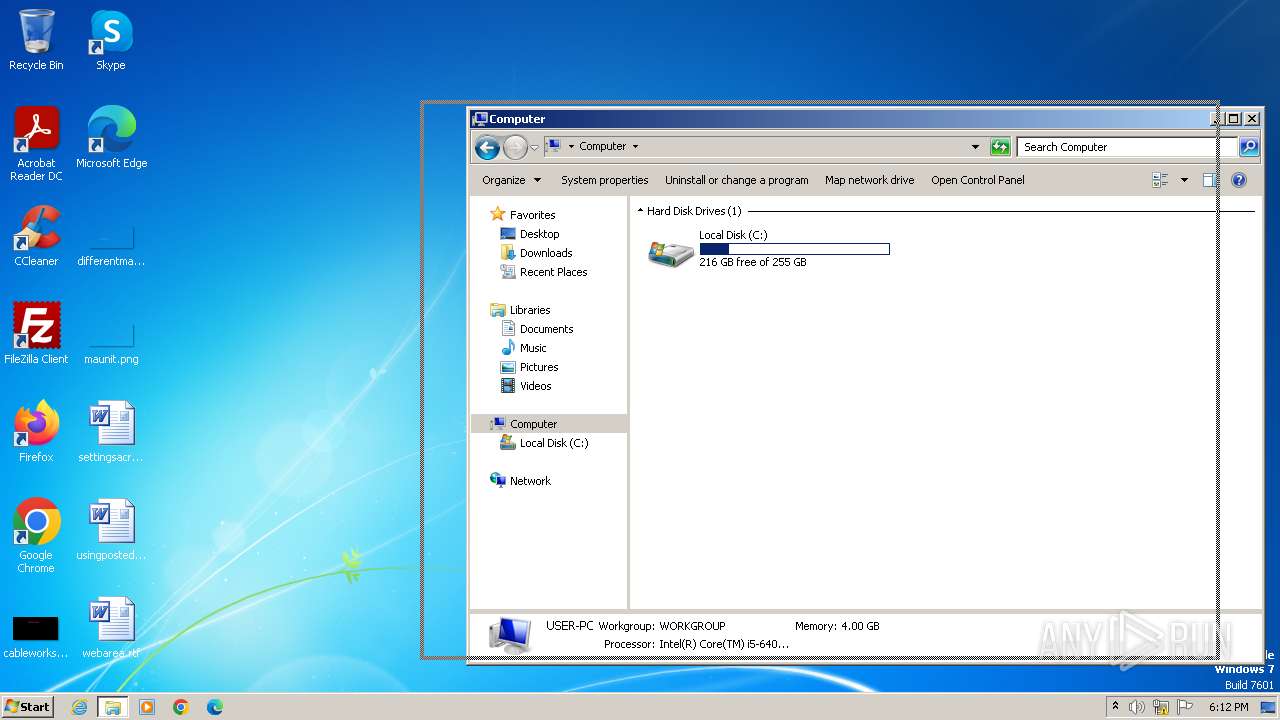Select the cableworks... desktop file

36,636
